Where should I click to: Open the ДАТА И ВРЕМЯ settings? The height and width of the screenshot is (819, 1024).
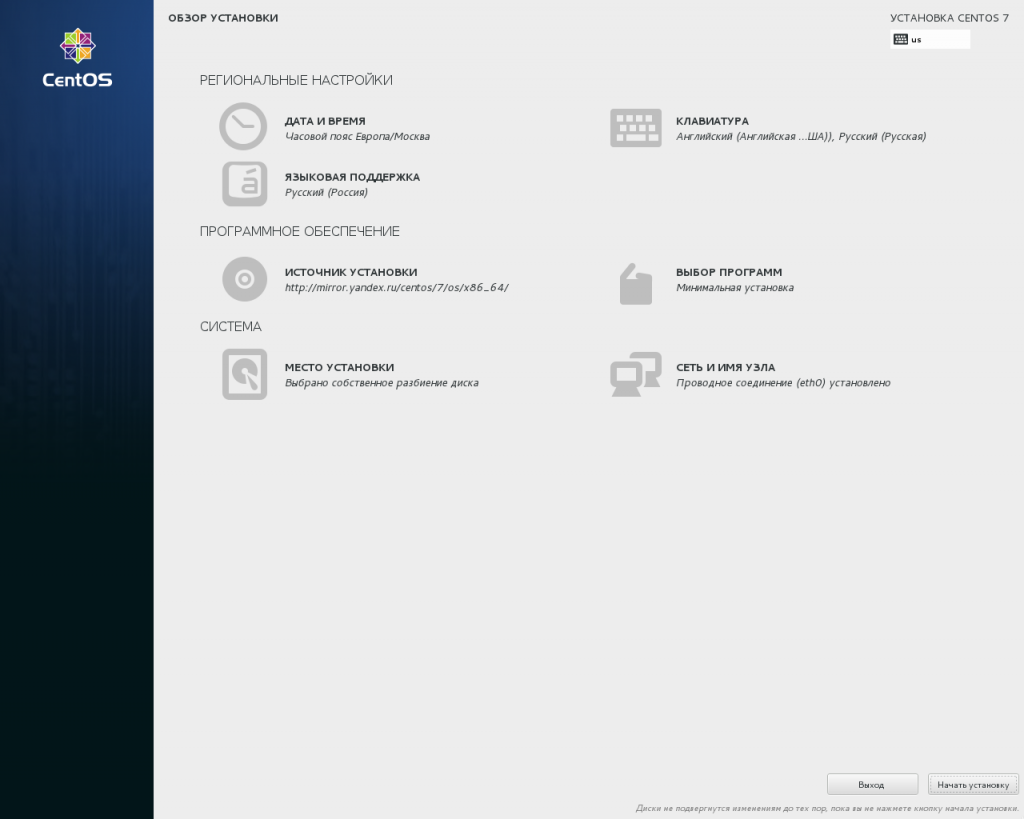[325, 121]
